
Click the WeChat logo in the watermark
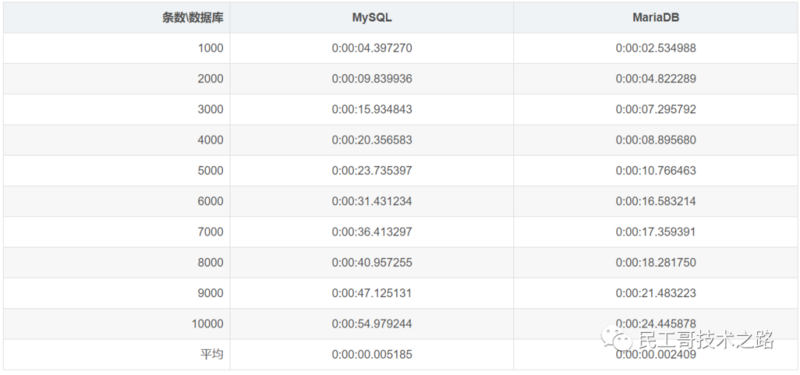[x=617, y=339]
